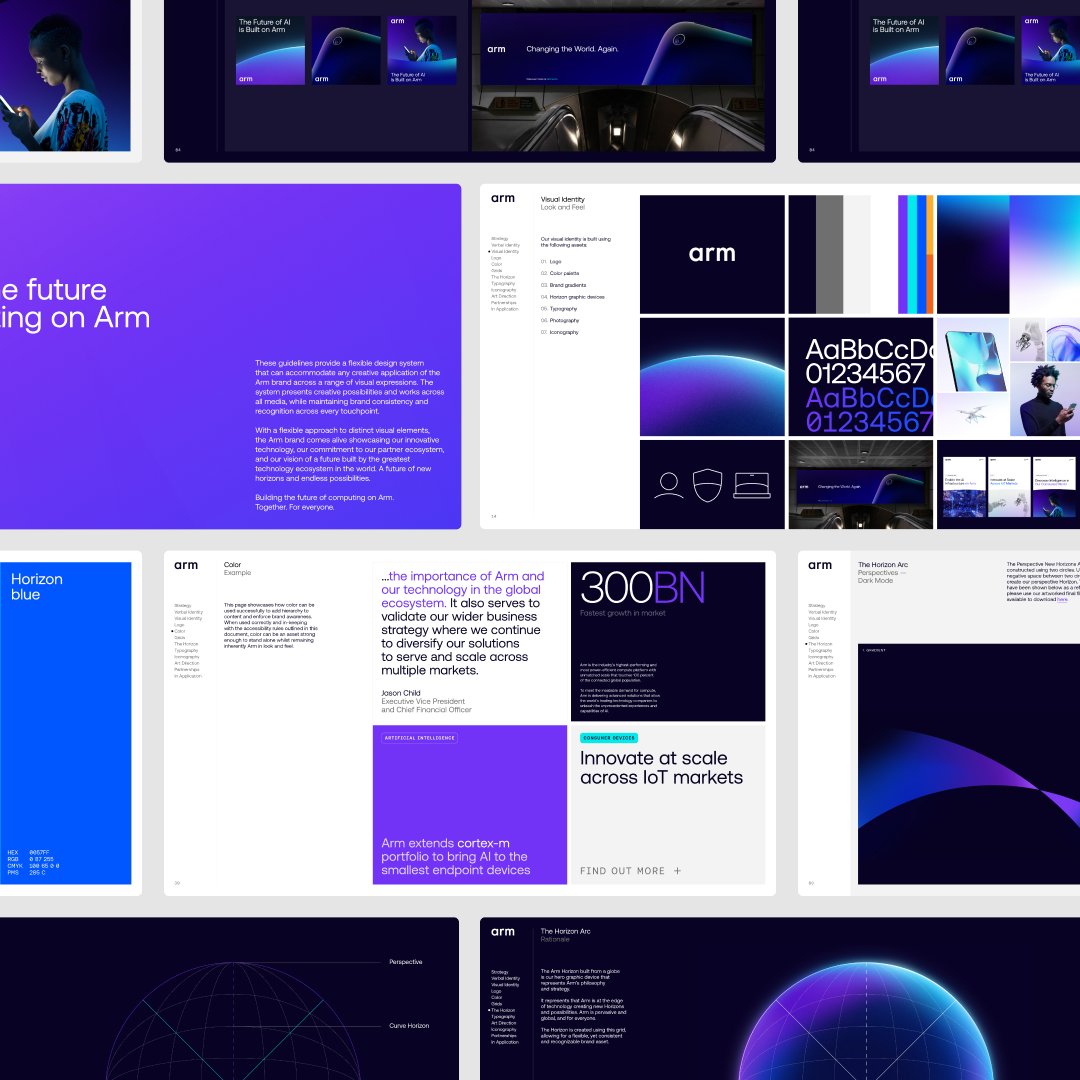Pick the gray stripe in the color palette
The image size is (1080, 1080).
pyautogui.click(x=829, y=254)
